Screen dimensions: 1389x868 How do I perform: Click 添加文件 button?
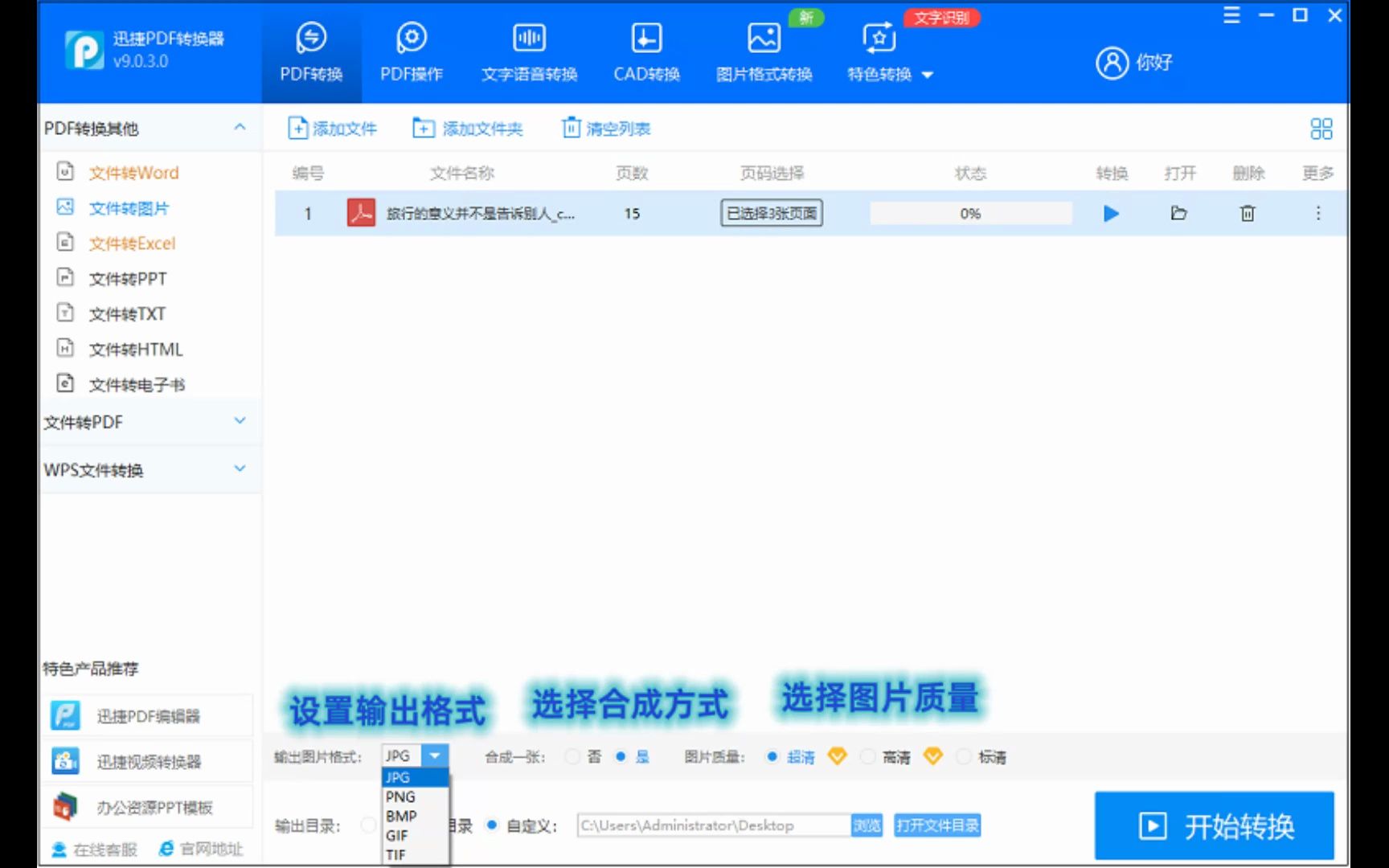(333, 129)
